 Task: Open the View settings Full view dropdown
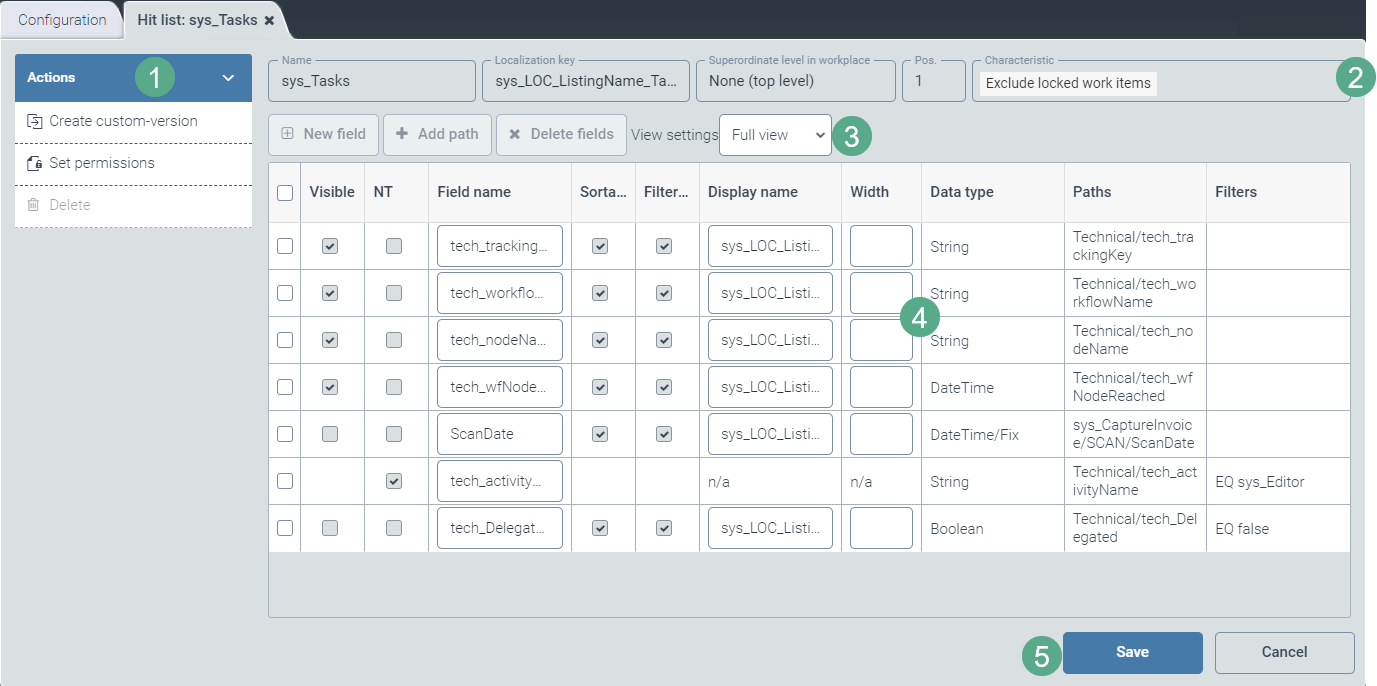pyautogui.click(x=775, y=135)
